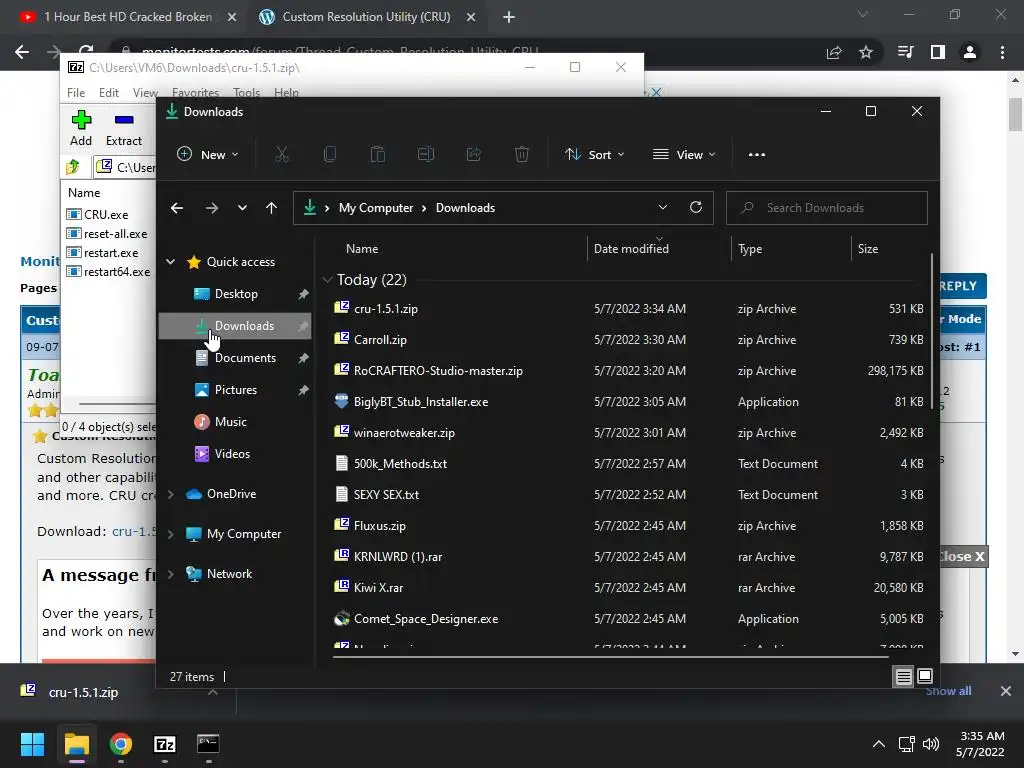Screen dimensions: 1024x768
Task: Open the View dropdown
Action: 684,155
